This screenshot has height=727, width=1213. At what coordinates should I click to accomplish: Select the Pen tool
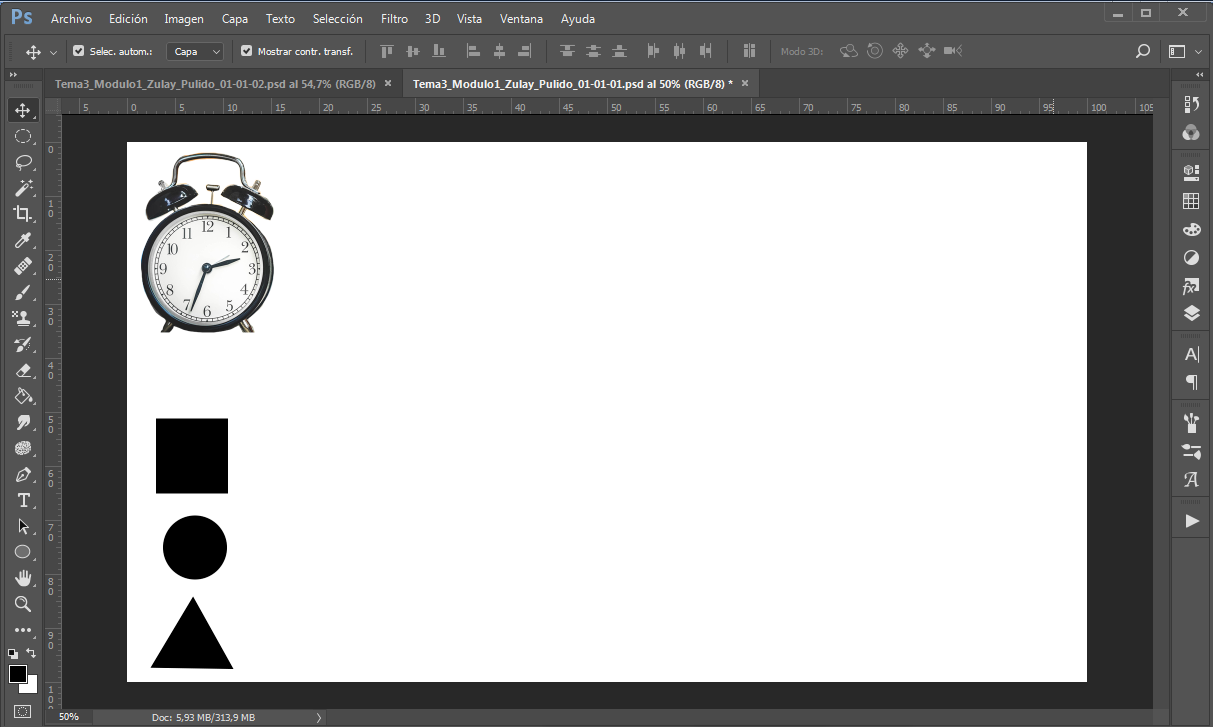click(x=22, y=474)
